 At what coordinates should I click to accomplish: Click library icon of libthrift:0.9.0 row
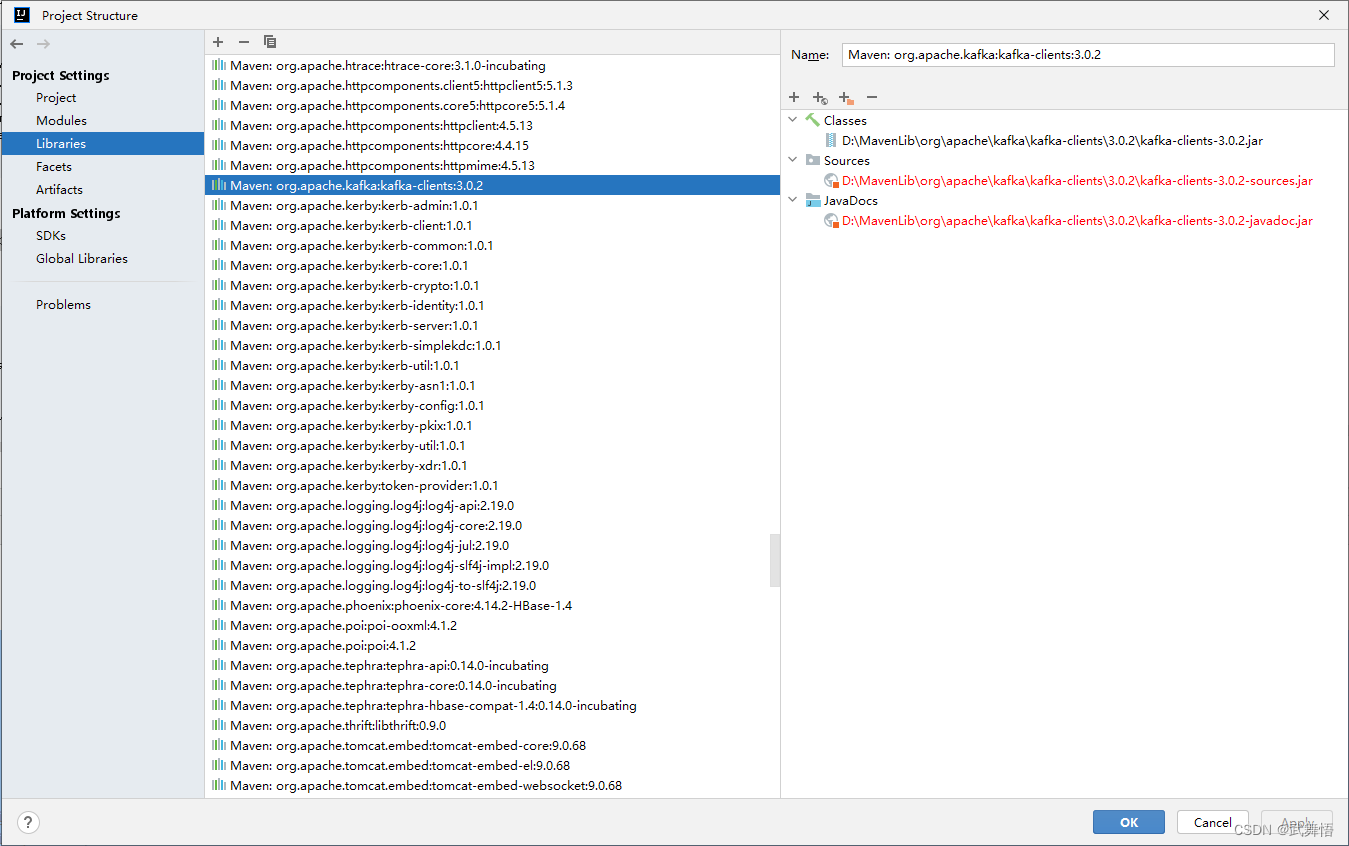[219, 725]
